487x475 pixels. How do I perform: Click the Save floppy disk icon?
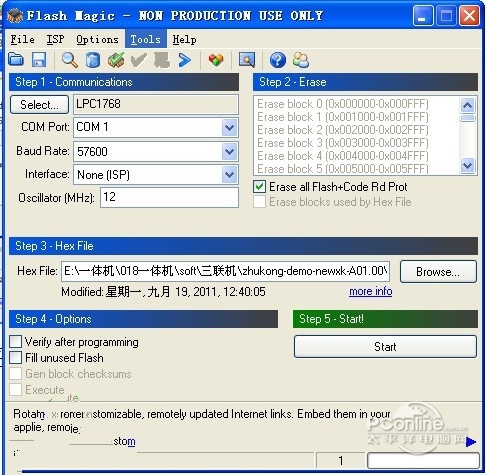pos(39,60)
